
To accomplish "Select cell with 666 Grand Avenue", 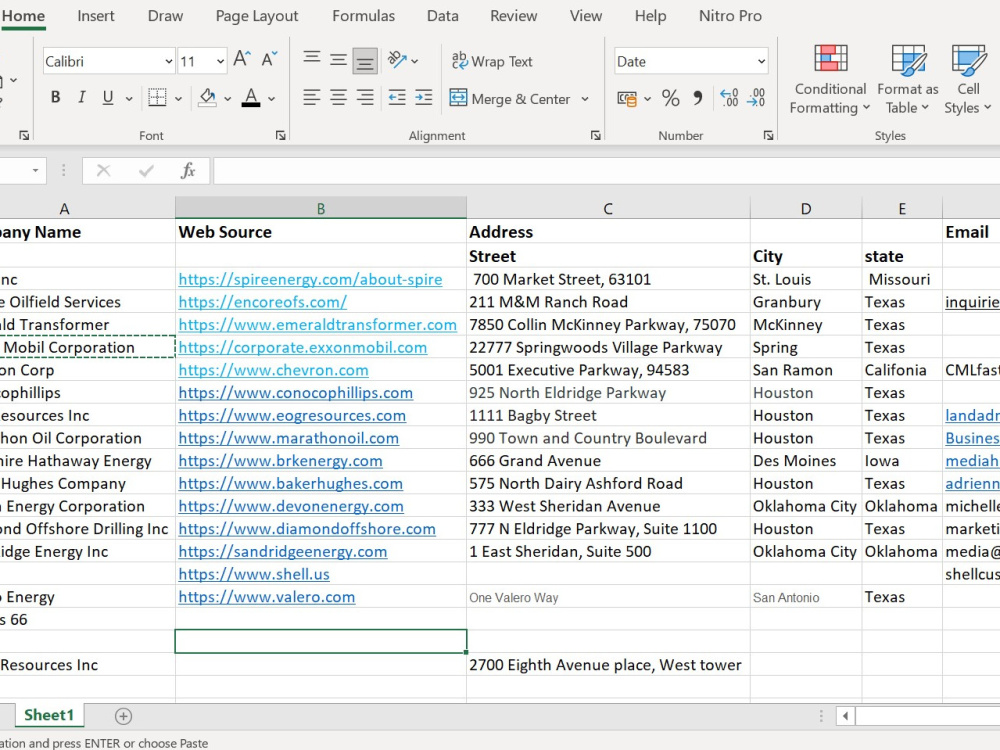I will click(x=608, y=461).
